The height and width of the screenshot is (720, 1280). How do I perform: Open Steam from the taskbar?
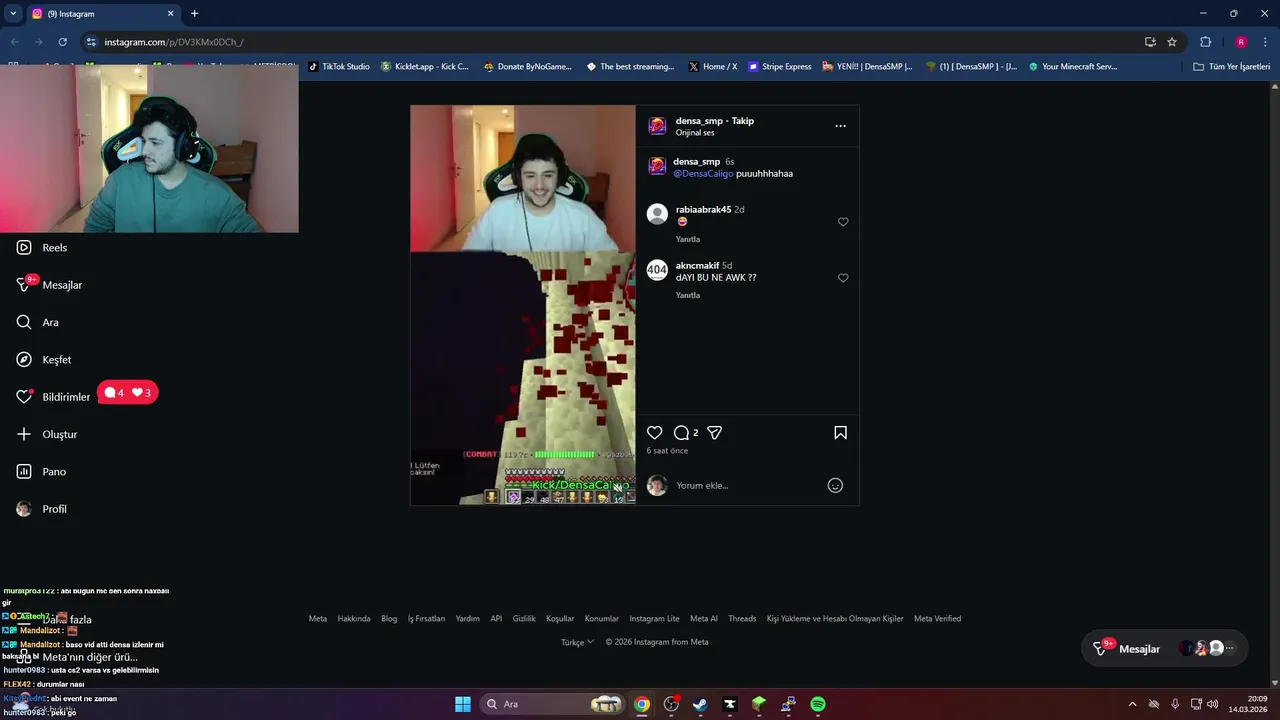click(700, 704)
